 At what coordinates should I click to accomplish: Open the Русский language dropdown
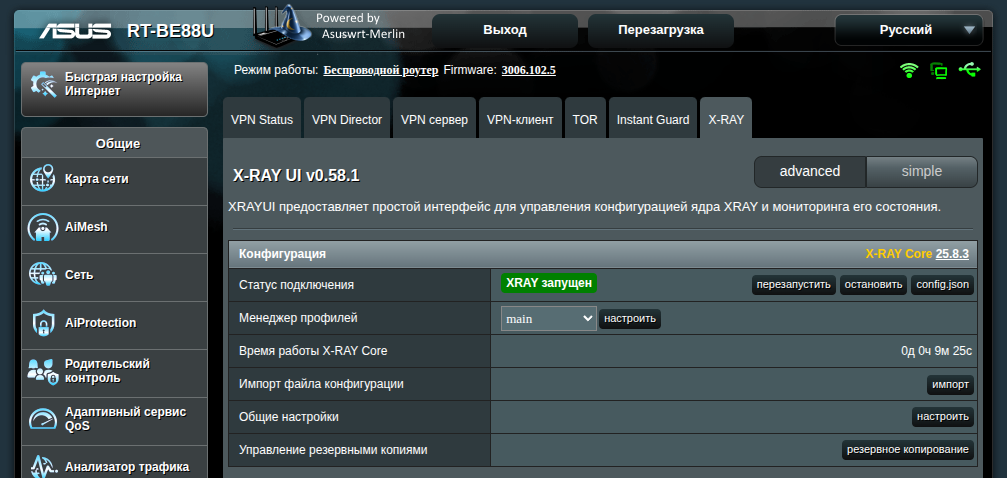909,30
